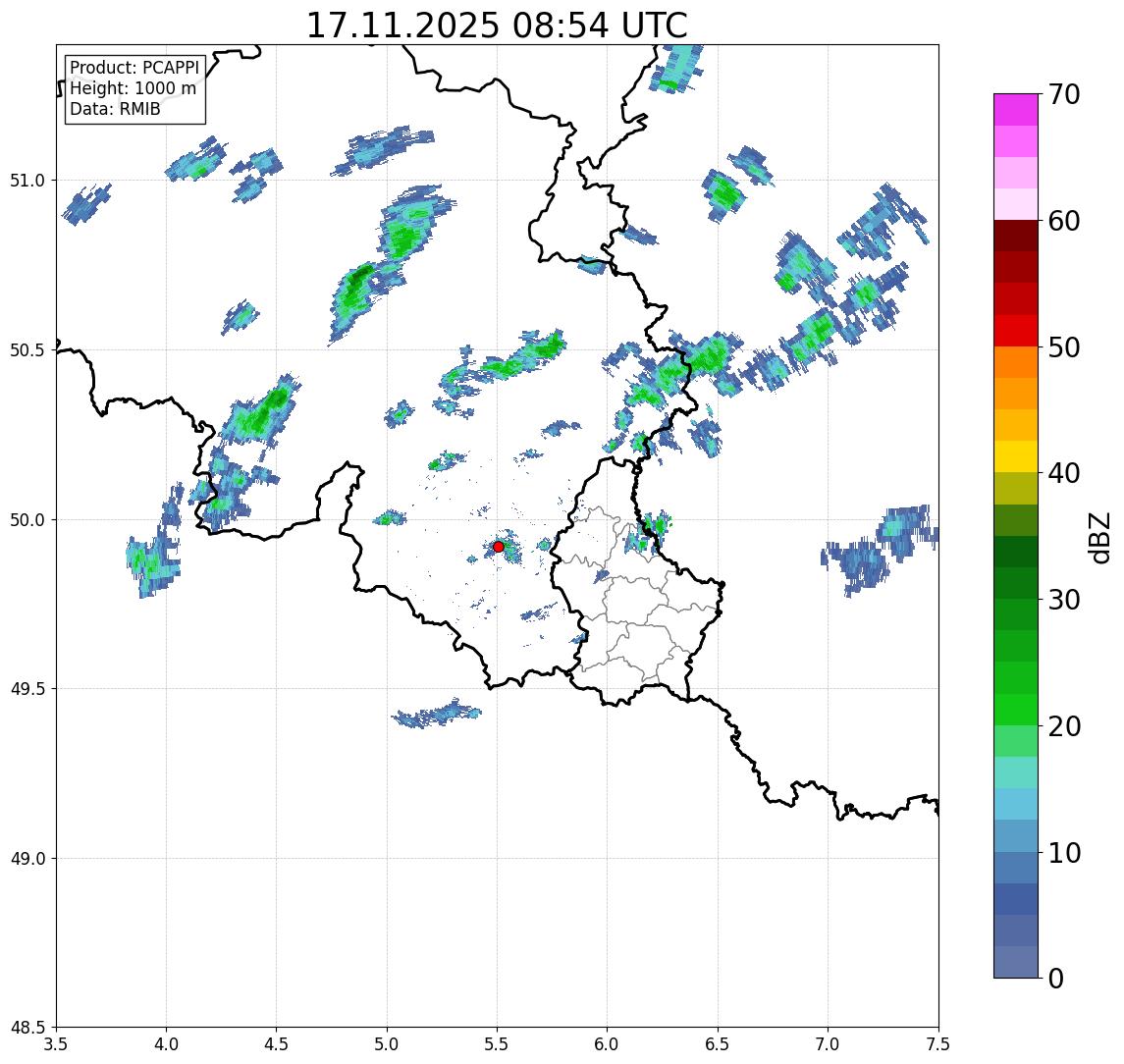Click the latitude axis label 49.5

pyautogui.click(x=27, y=689)
